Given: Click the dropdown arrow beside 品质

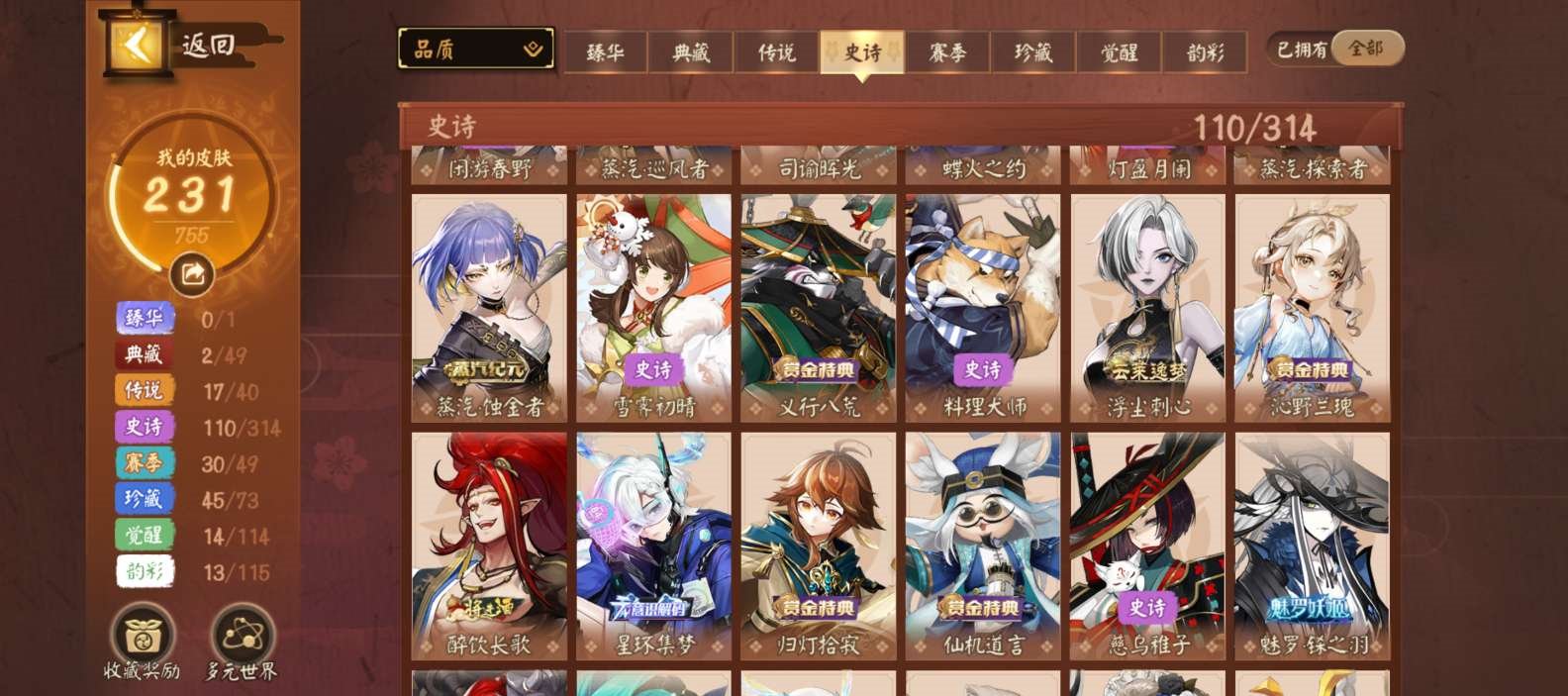Looking at the screenshot, I should pyautogui.click(x=534, y=49).
